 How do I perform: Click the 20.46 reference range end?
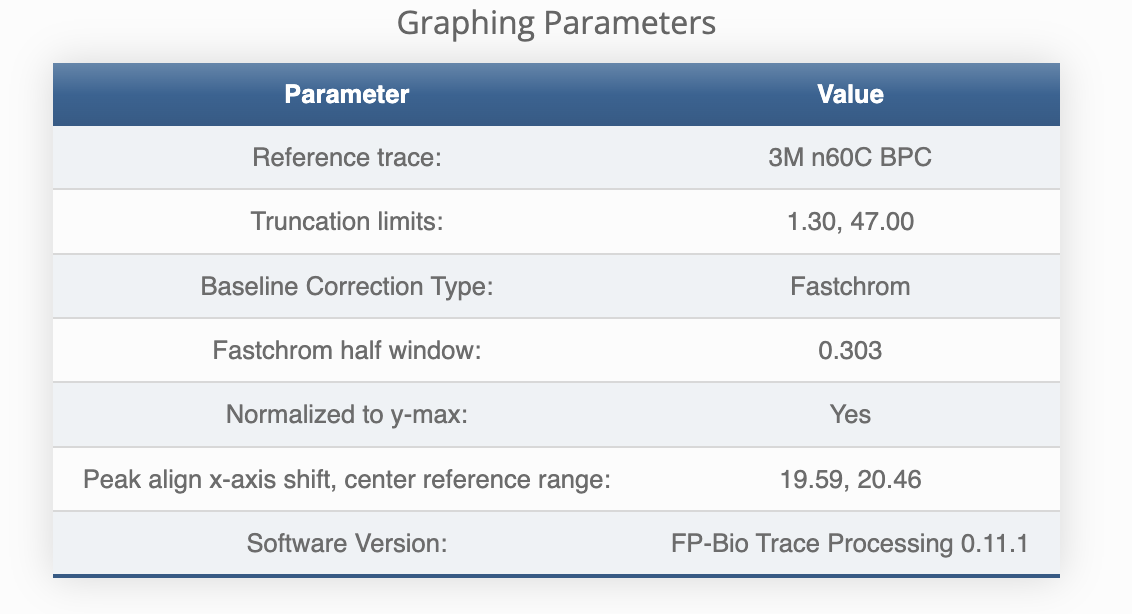889,480
